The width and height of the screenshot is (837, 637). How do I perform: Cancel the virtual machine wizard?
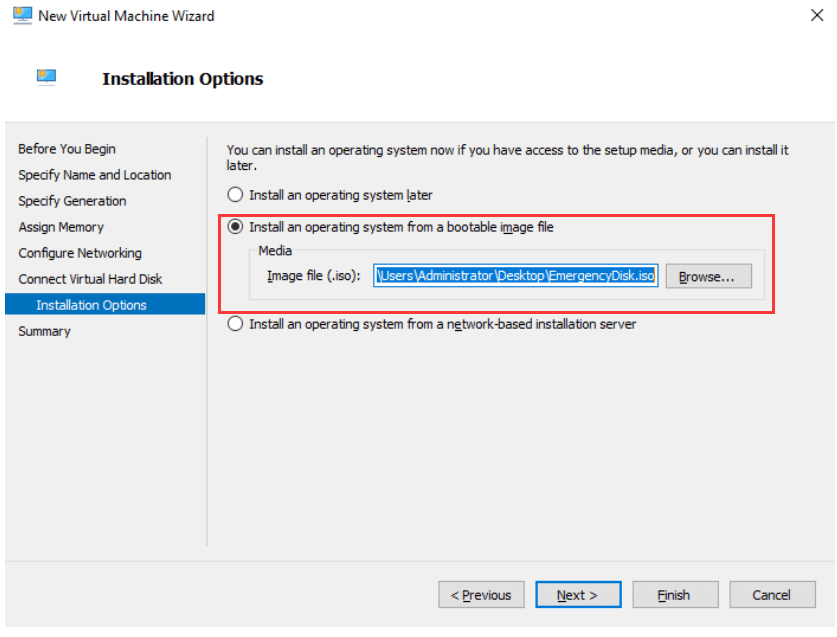pos(771,595)
